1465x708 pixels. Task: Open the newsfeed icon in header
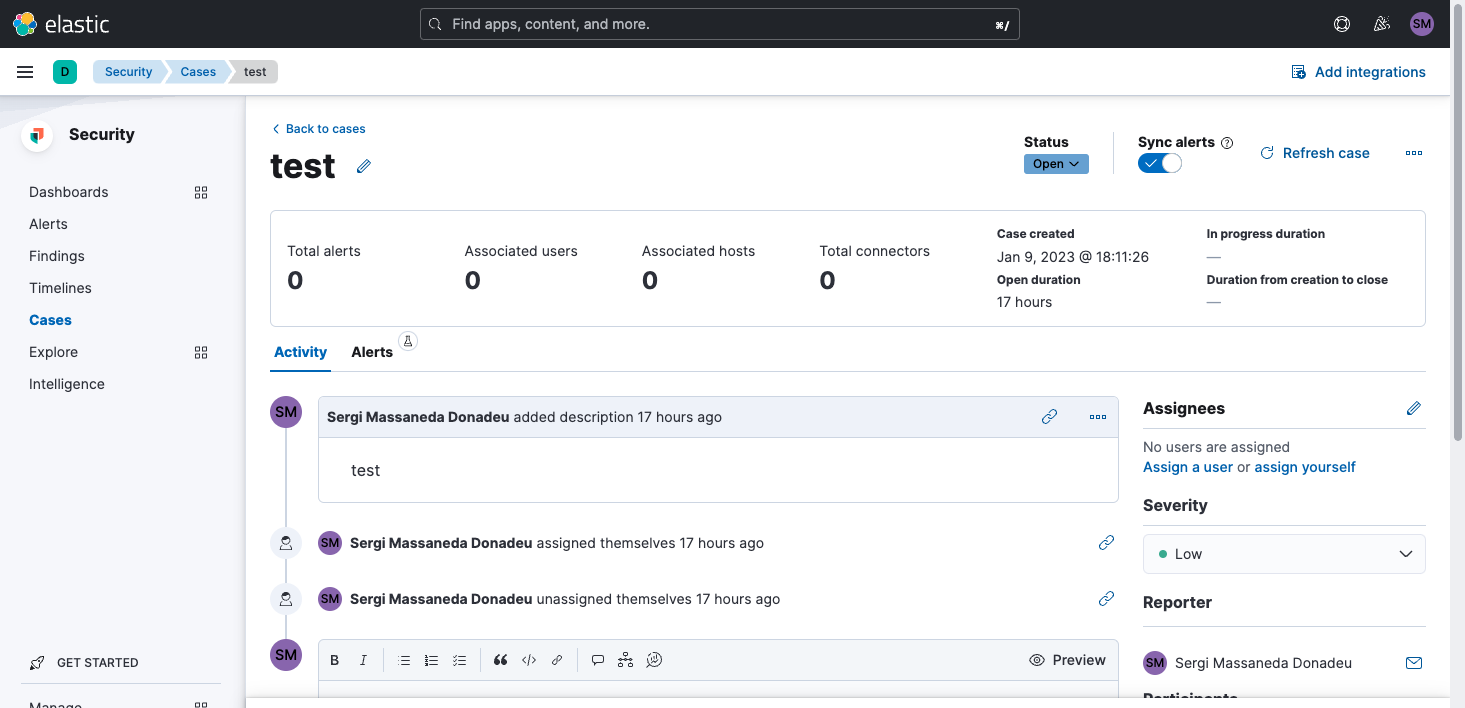click(x=1382, y=24)
